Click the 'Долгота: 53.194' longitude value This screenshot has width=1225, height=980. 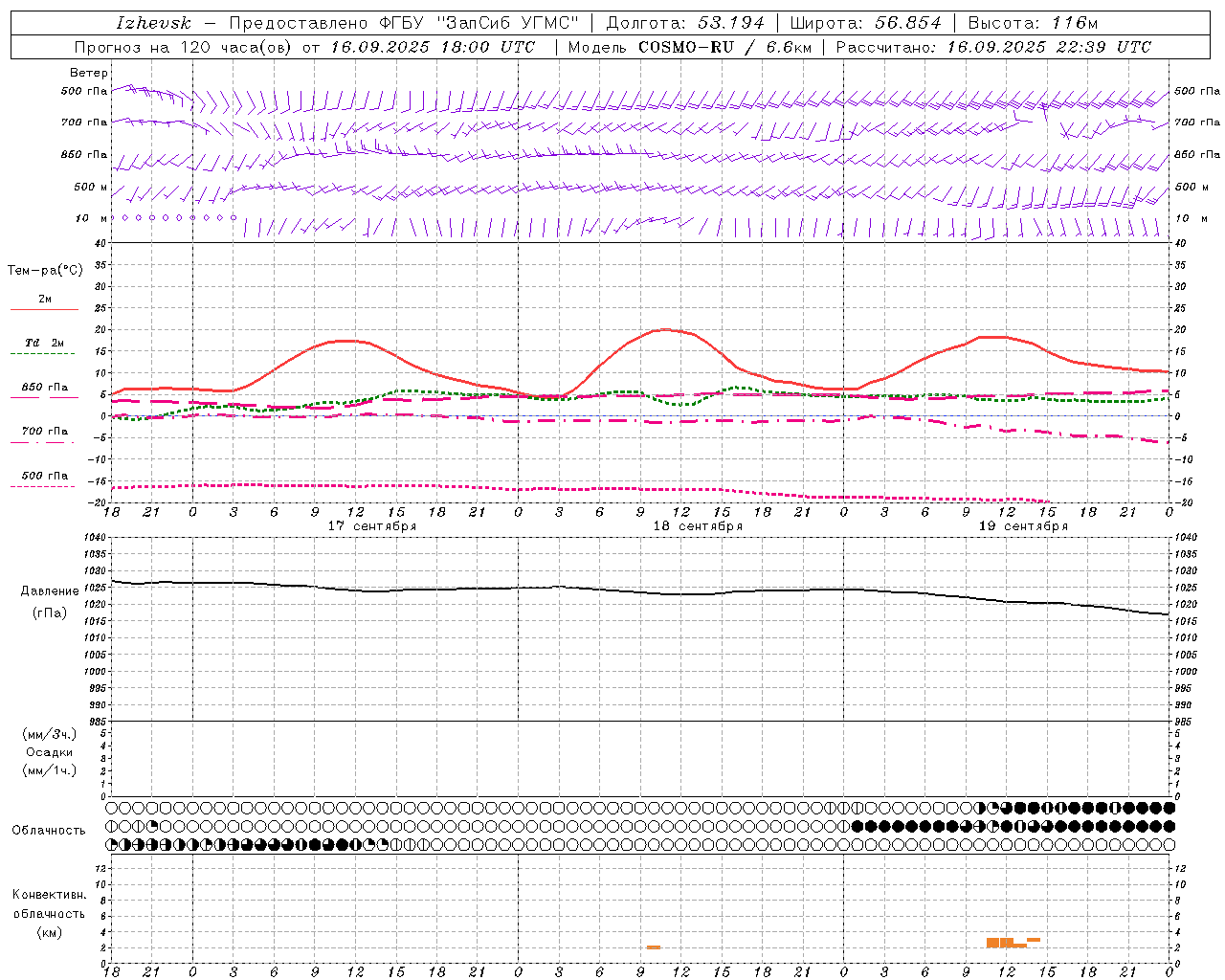(684, 23)
